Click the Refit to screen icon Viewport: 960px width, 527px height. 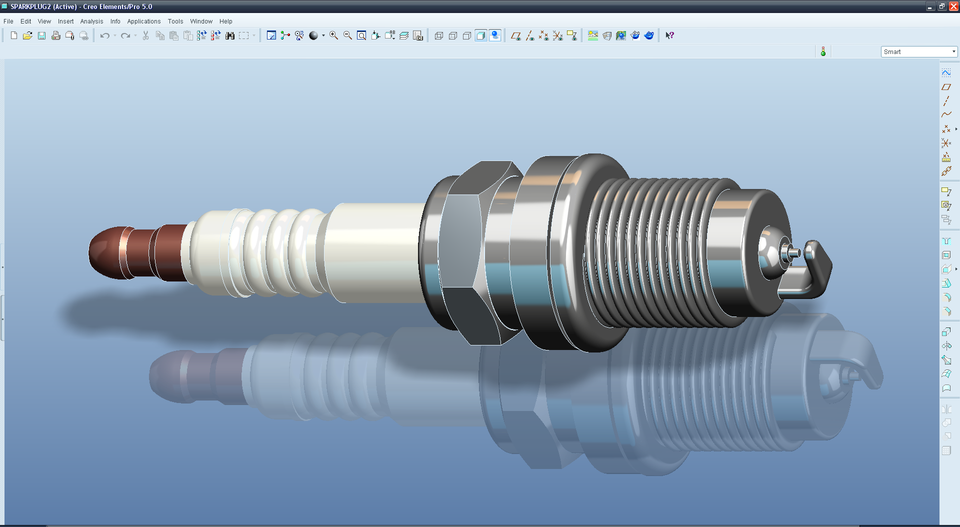(362, 36)
